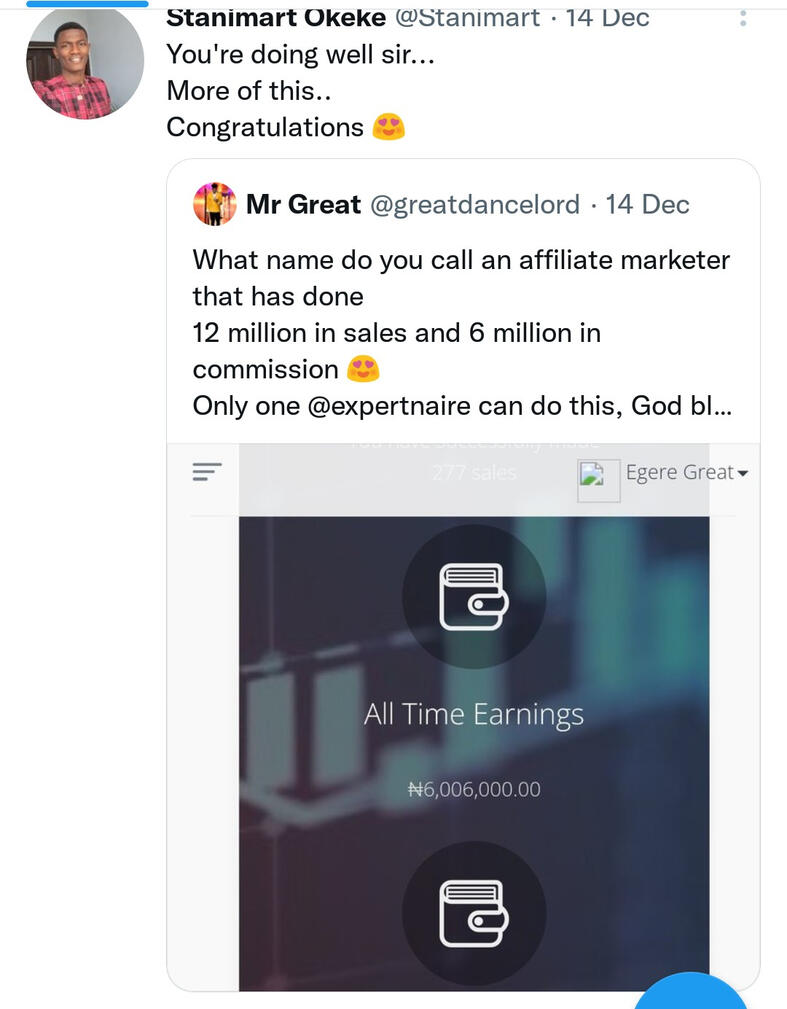Screen dimensions: 787x1009
Task: Tap the blue floating compose button
Action: pyautogui.click(x=690, y=990)
